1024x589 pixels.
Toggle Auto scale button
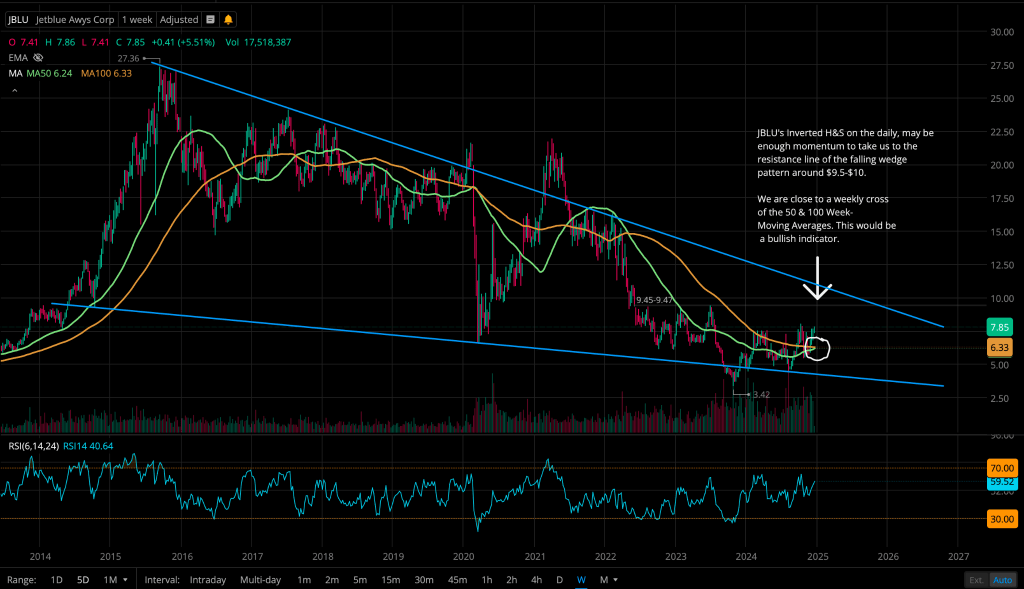tap(1002, 579)
